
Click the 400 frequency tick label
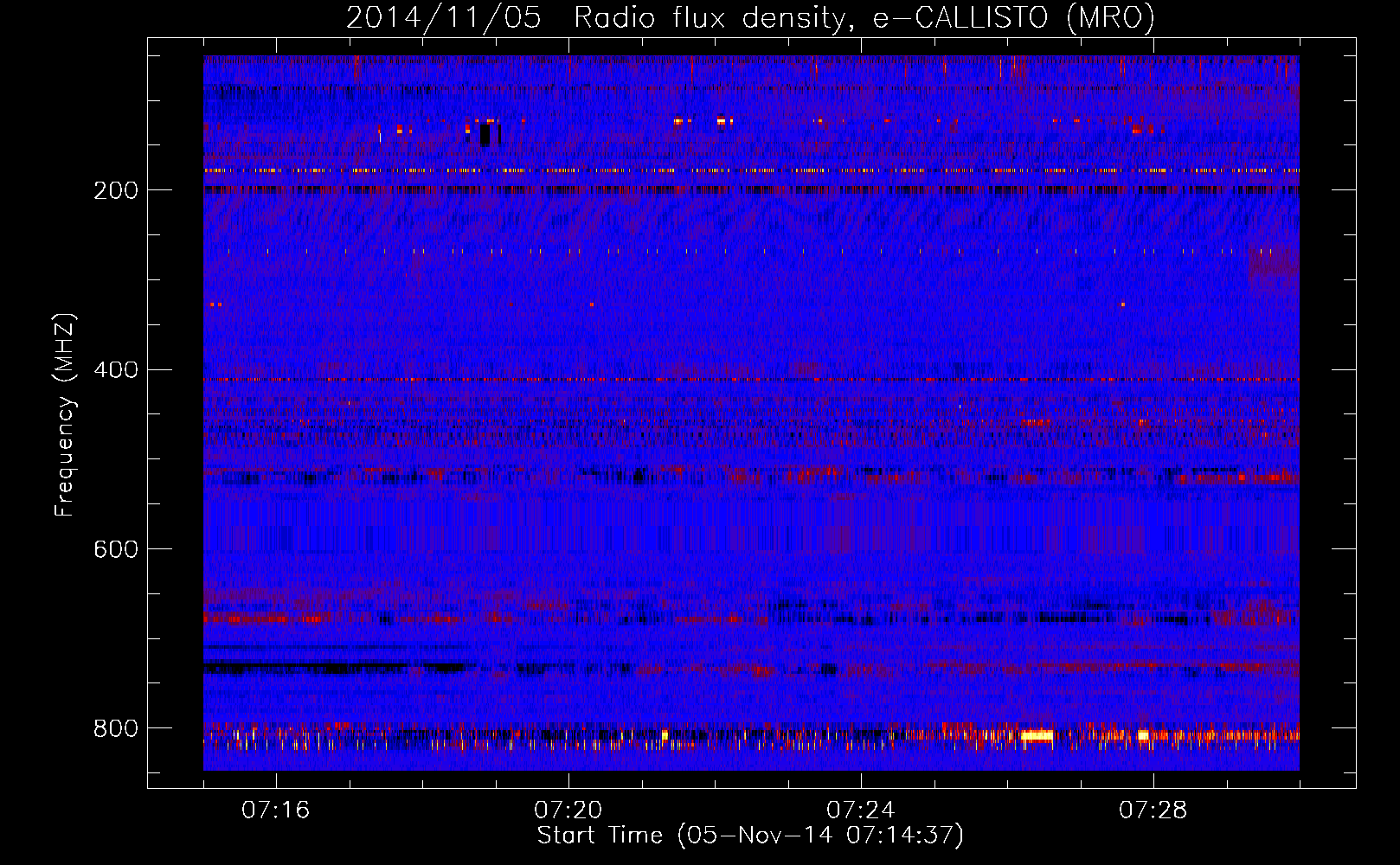[x=116, y=370]
